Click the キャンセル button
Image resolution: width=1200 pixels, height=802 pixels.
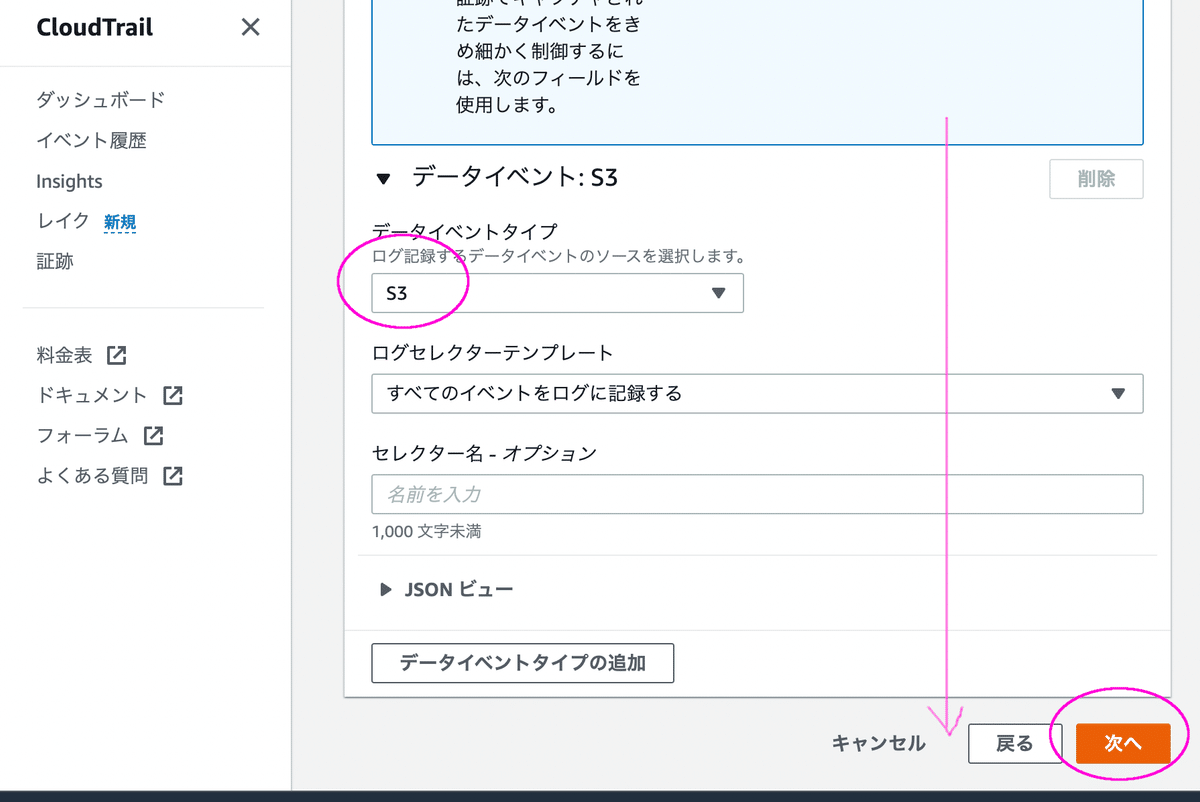click(x=879, y=743)
